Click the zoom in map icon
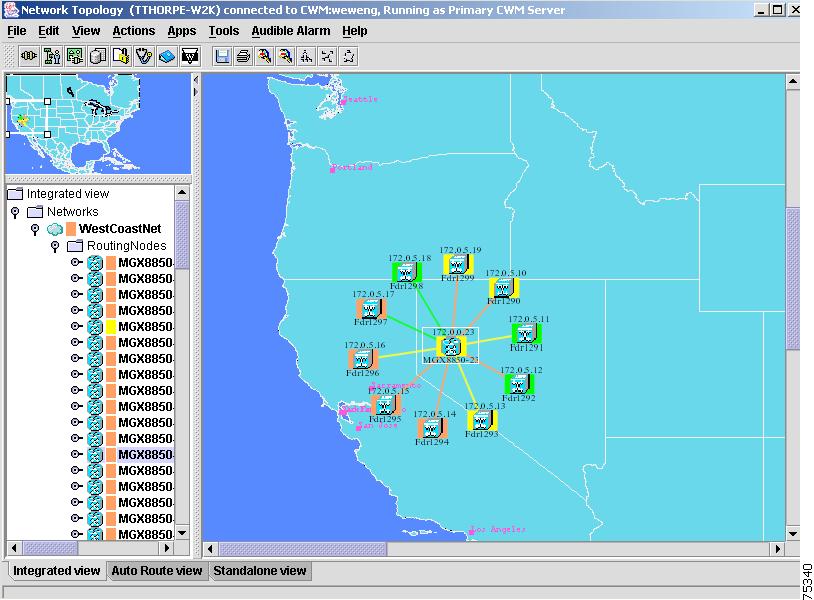The width and height of the screenshot is (814, 600). click(x=264, y=56)
